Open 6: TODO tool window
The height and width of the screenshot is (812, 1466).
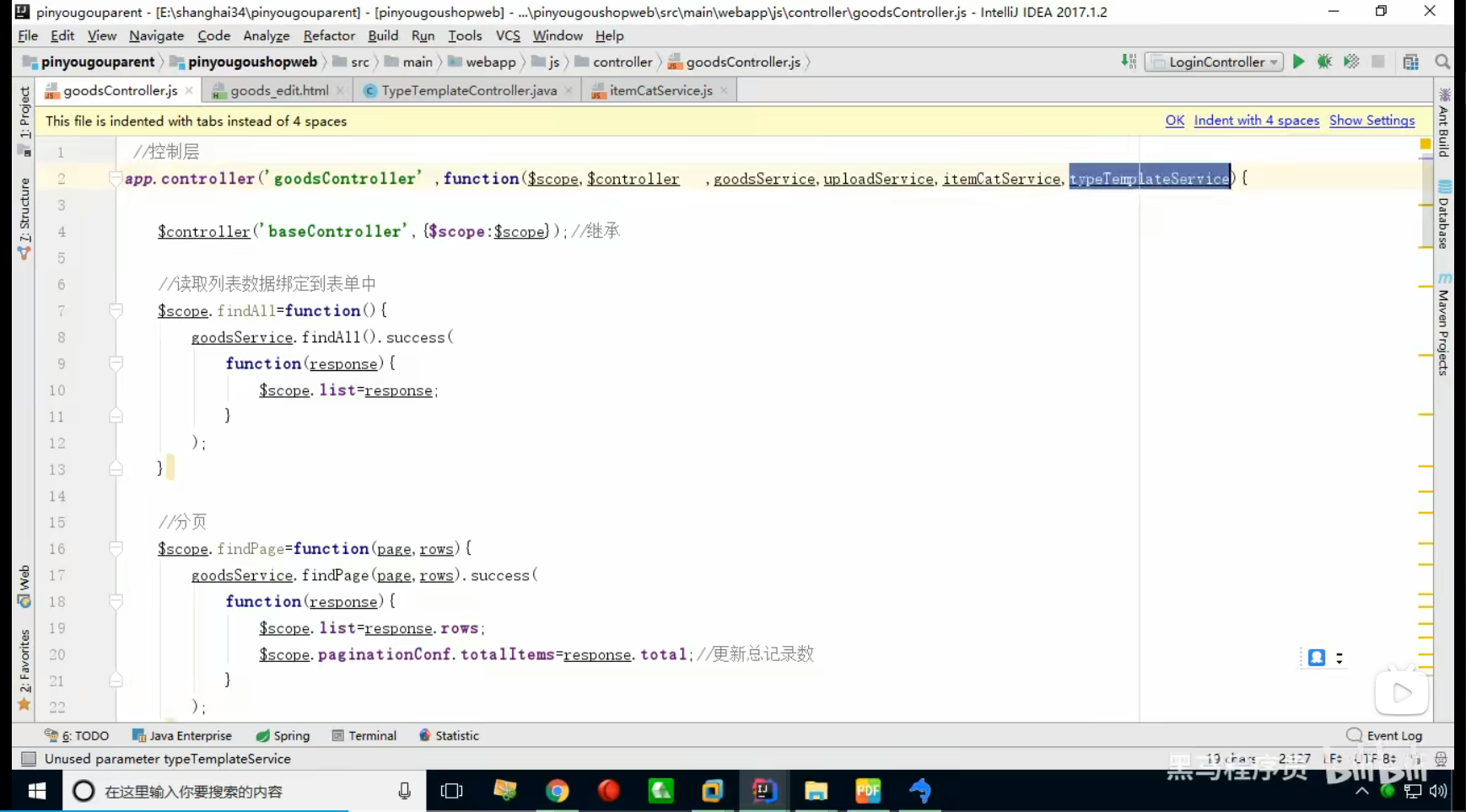click(x=77, y=735)
